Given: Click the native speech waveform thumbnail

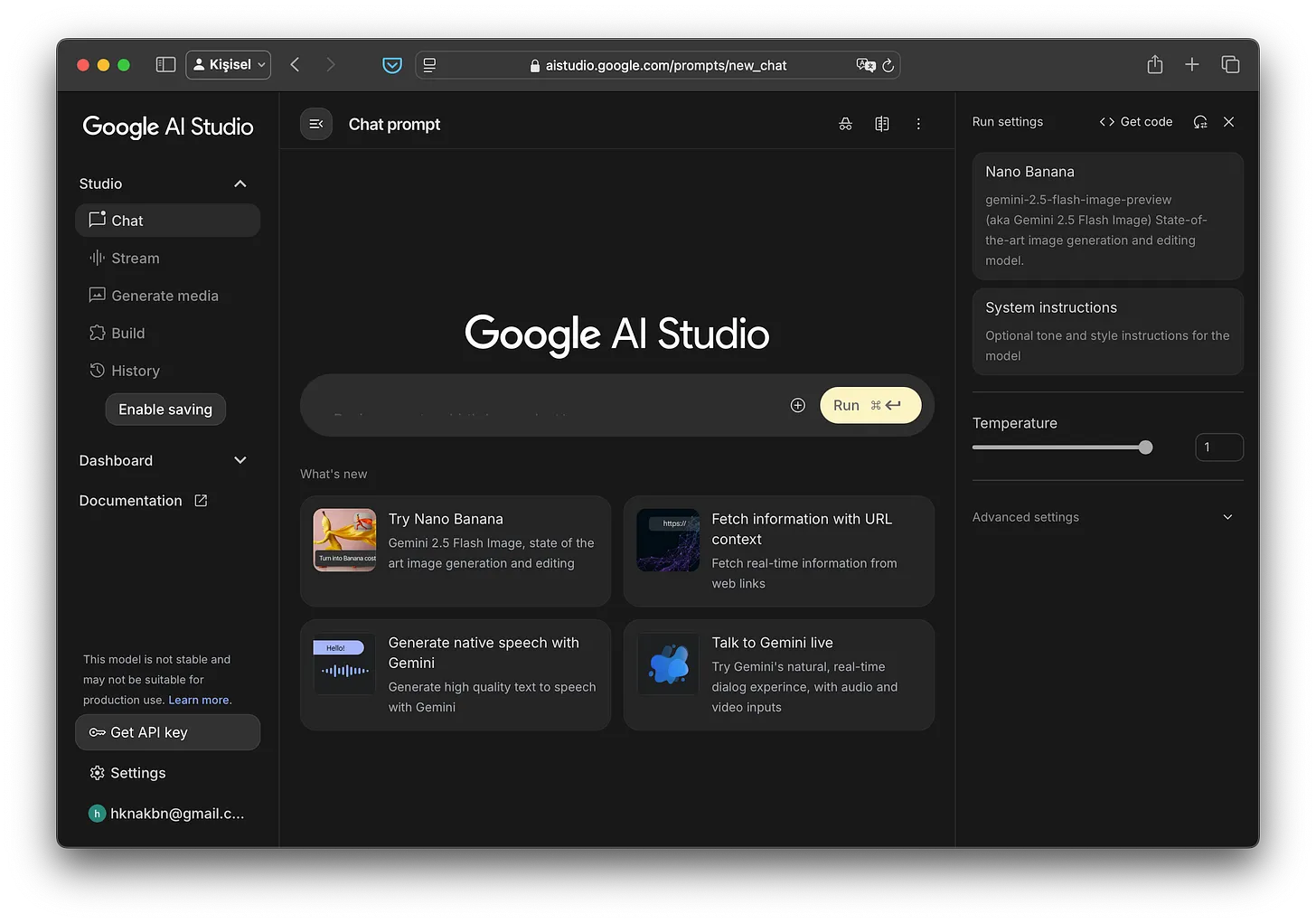Looking at the screenshot, I should tap(344, 664).
